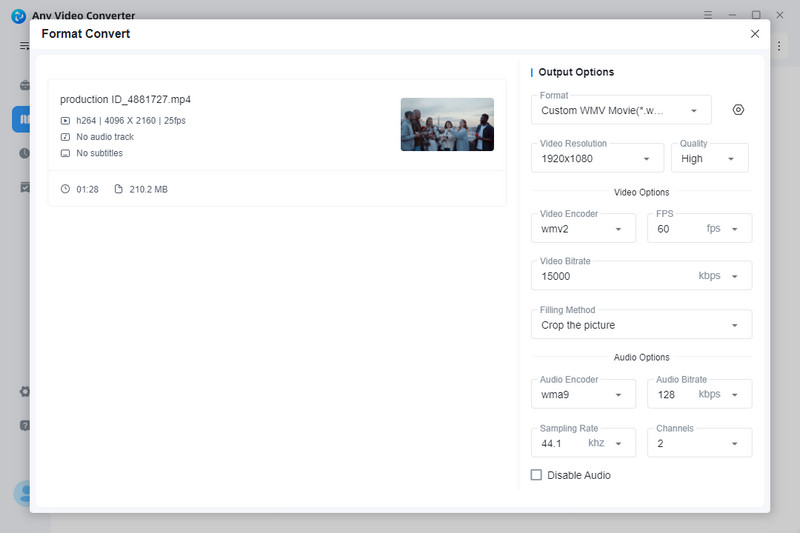This screenshot has height=533, width=800.
Task: Open the FPS dropdown arrow
Action: (735, 229)
